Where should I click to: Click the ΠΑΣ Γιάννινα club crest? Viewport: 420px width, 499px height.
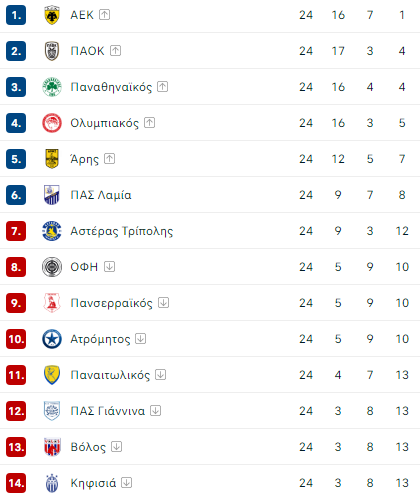[x=52, y=411]
